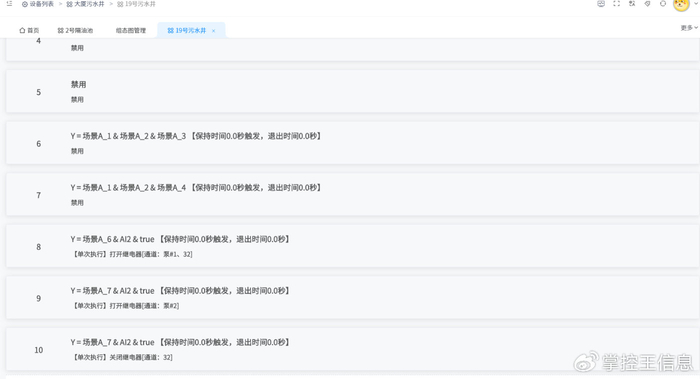The width and height of the screenshot is (700, 379).
Task: Select rule 7 formula with 场景A_4
Action: click(196, 187)
